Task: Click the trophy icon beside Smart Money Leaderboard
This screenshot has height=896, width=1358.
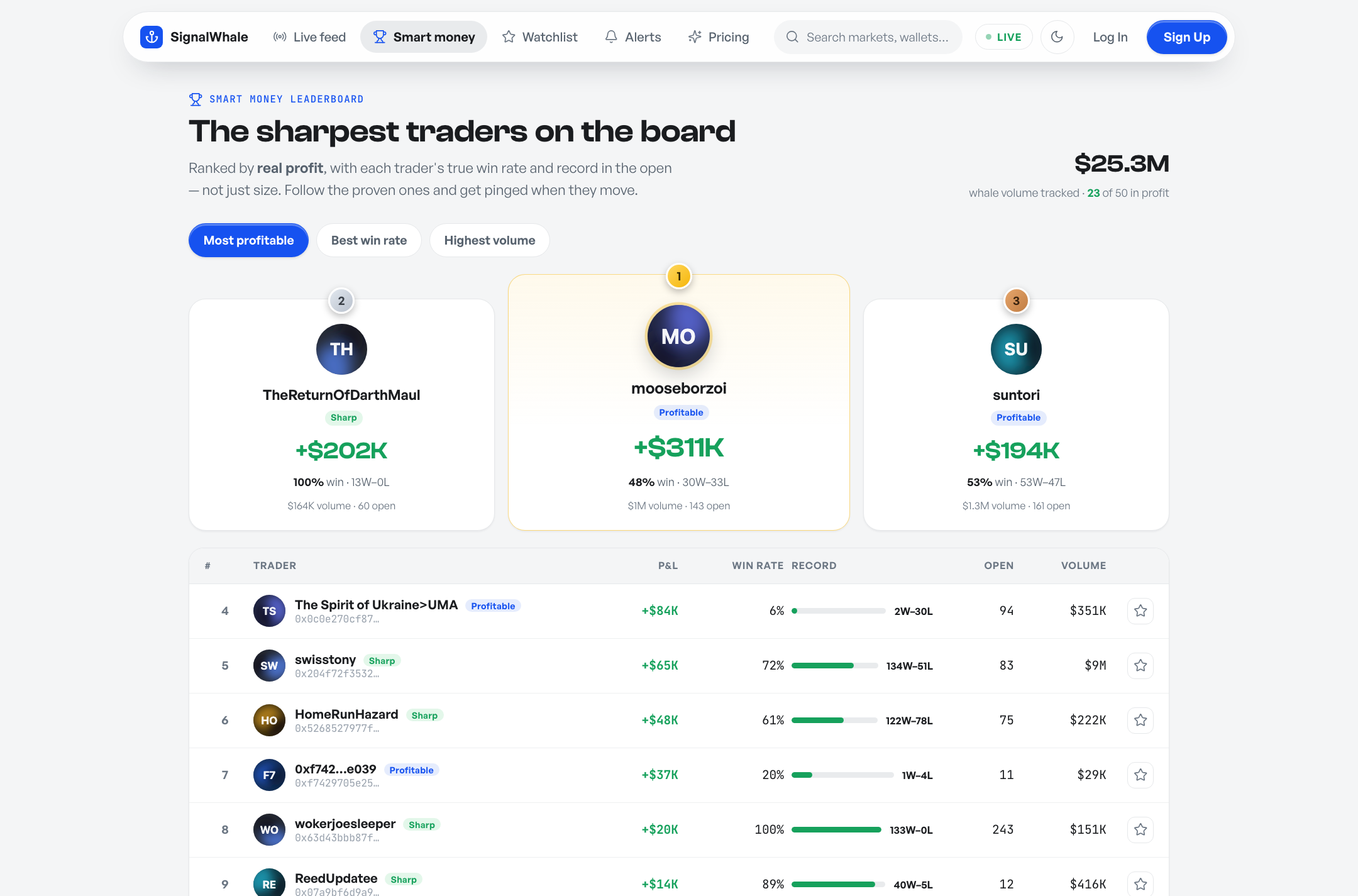Action: (x=196, y=99)
